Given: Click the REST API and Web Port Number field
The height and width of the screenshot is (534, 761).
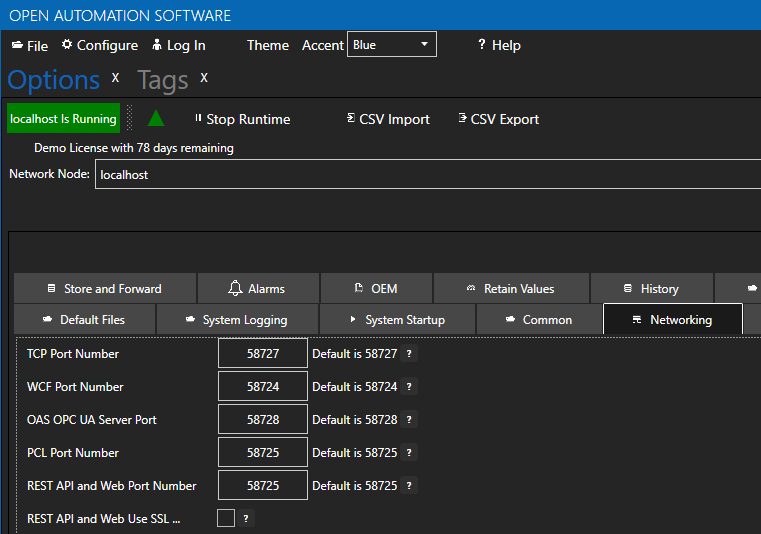Looking at the screenshot, I should [263, 485].
